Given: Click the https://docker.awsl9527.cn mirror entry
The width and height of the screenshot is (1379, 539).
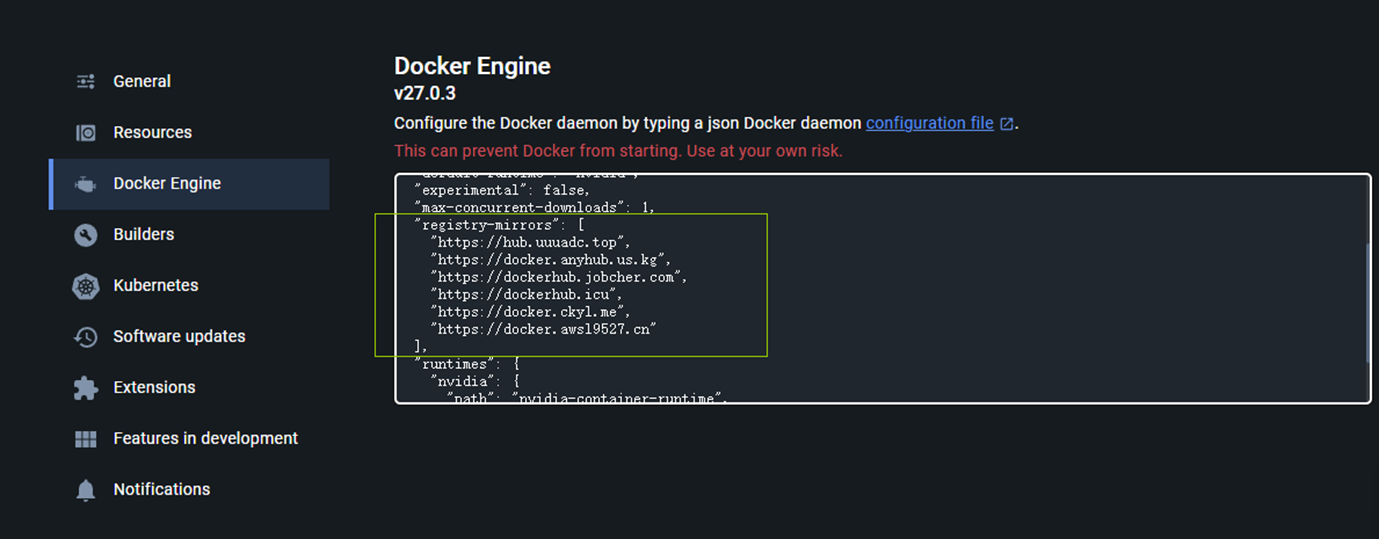Looking at the screenshot, I should click(x=543, y=329).
